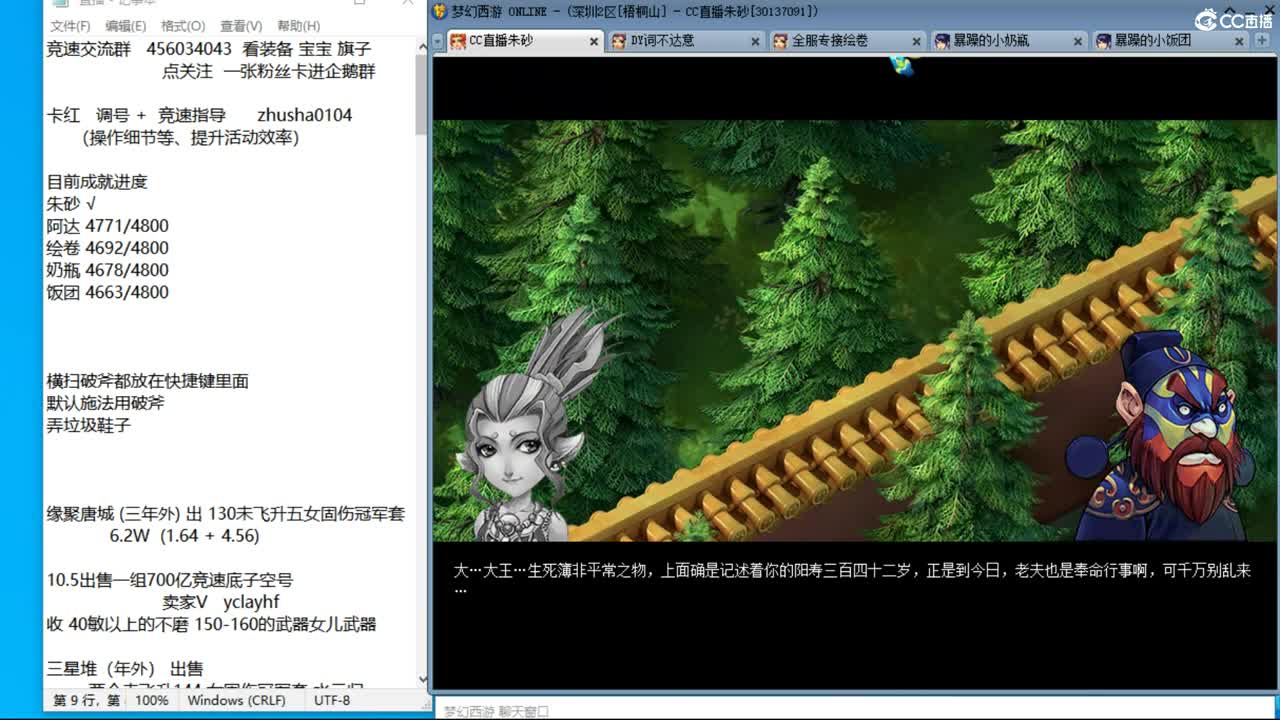Screen dimensions: 1280x720
Task: Click the DY词不达意 tab avatar icon
Action: [619, 41]
